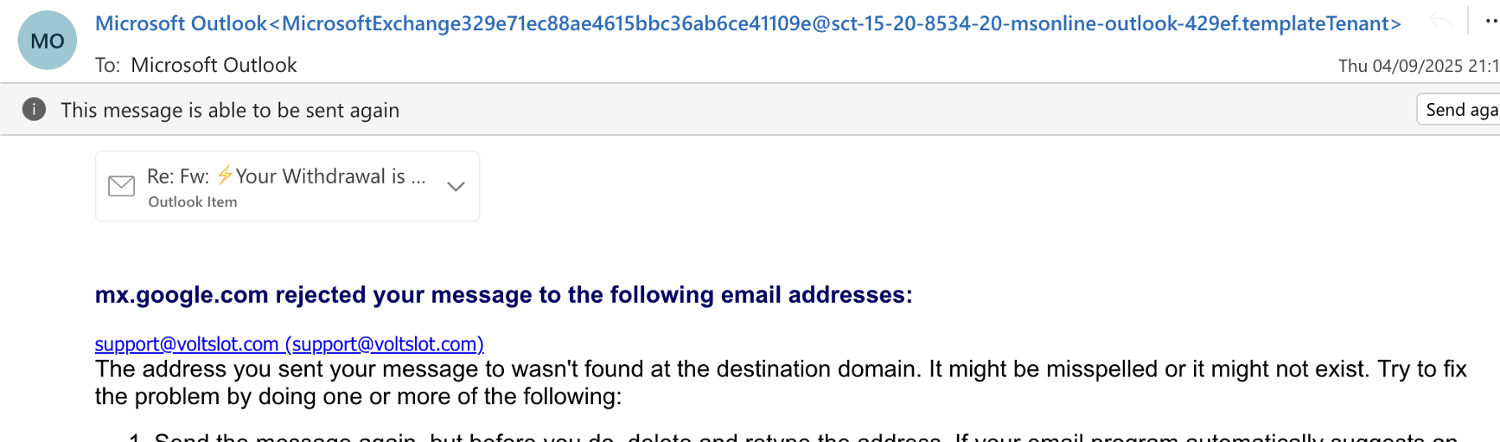This screenshot has height=442, width=1500.
Task: Click the sender name Microsoft Outlook
Action: [182, 23]
